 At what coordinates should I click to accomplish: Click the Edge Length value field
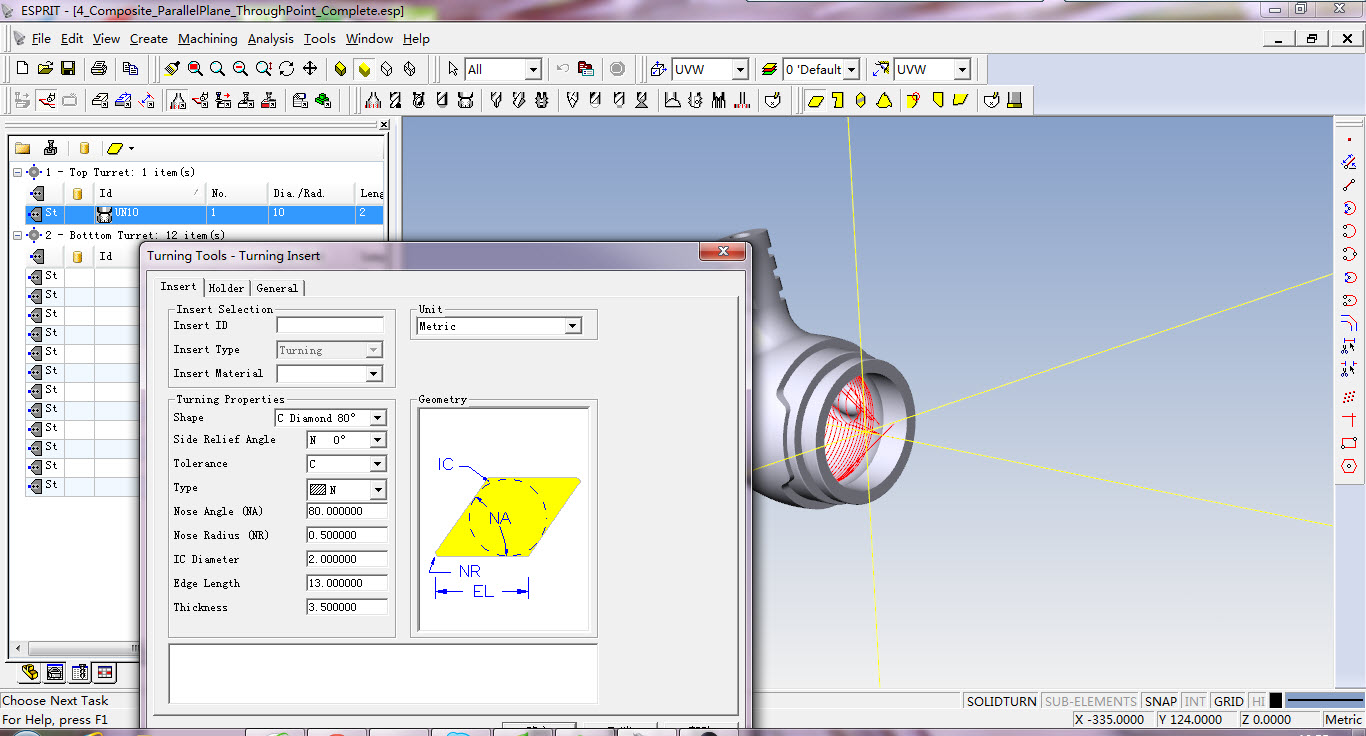[x=347, y=583]
